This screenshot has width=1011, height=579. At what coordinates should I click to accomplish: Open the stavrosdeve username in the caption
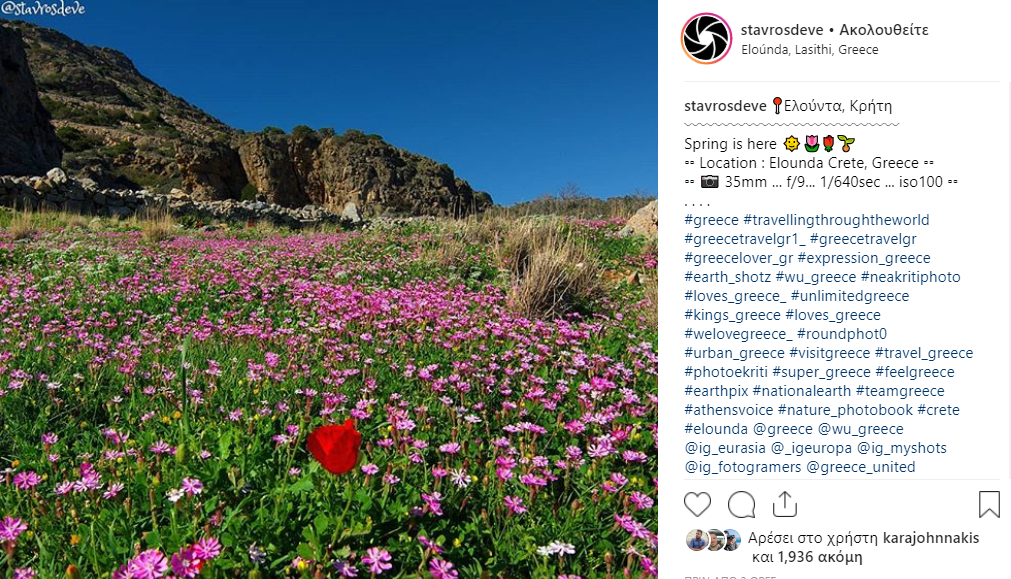725,106
